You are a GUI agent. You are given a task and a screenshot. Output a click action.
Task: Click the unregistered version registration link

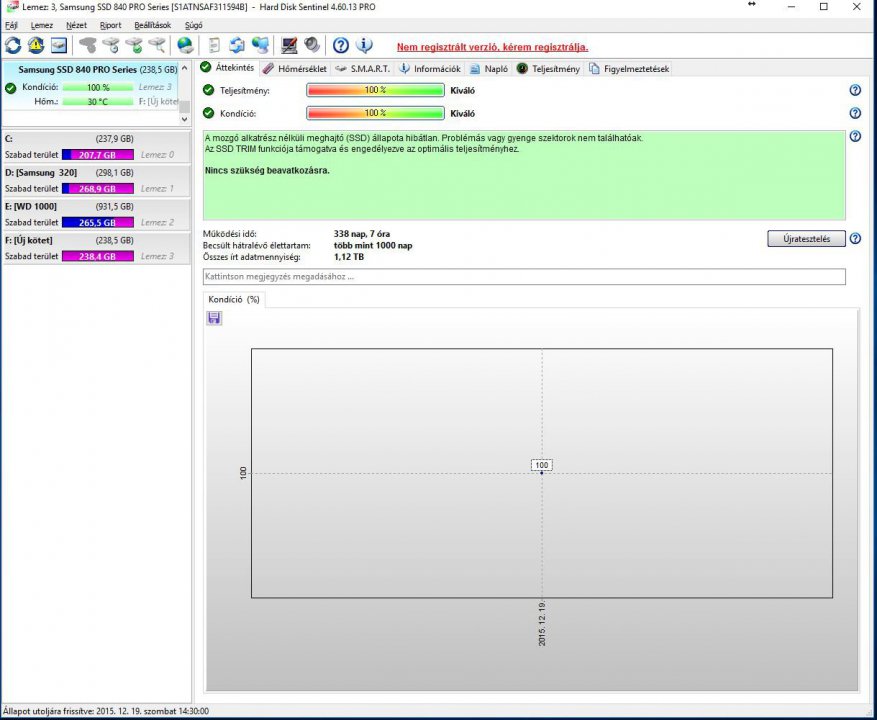(x=492, y=47)
